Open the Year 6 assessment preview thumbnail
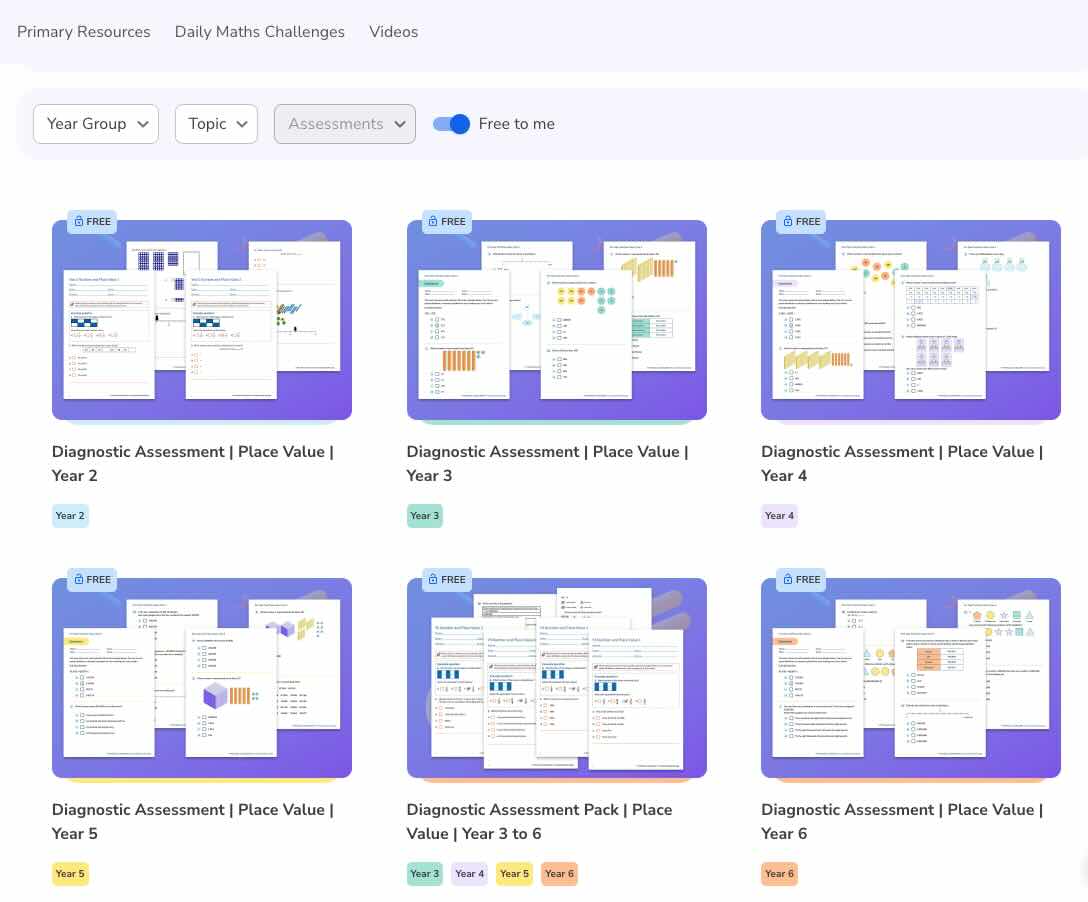 click(910, 678)
